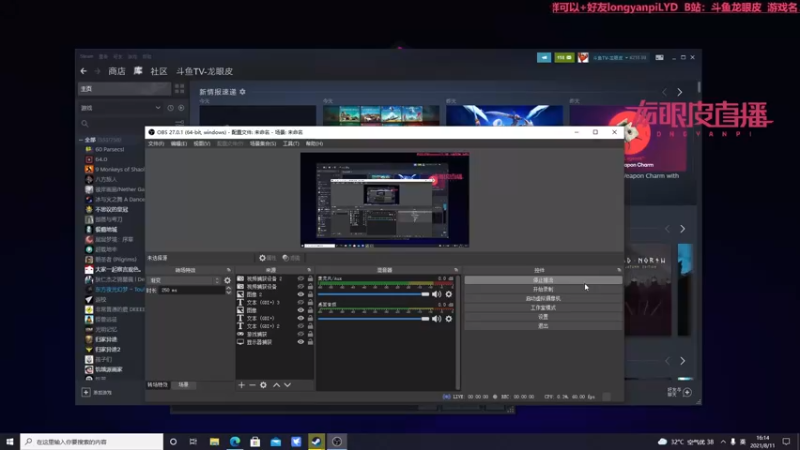
Task: Mute the desktop audio speaker icon
Action: (436, 319)
